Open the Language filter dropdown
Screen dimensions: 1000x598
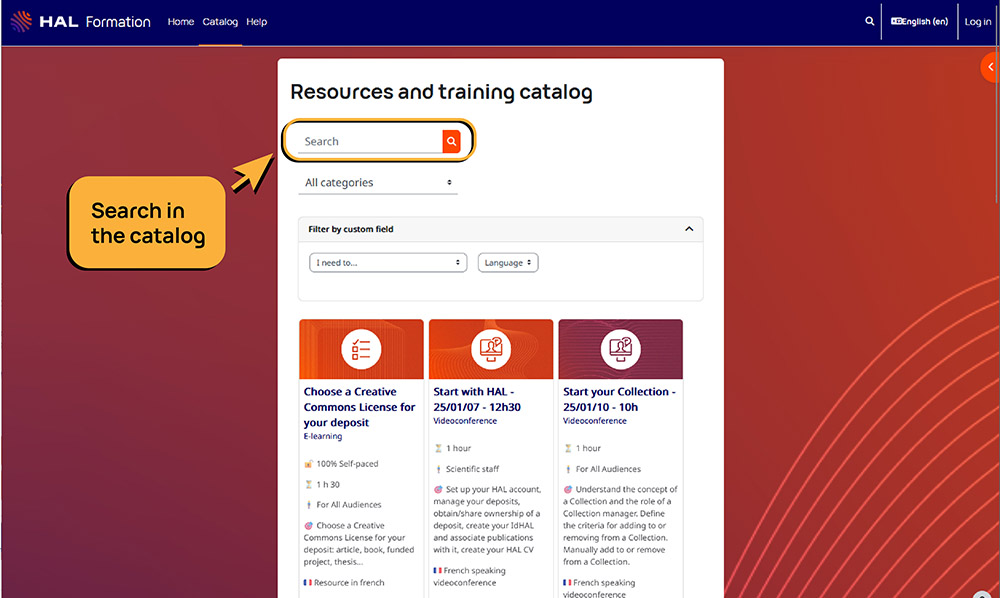508,263
